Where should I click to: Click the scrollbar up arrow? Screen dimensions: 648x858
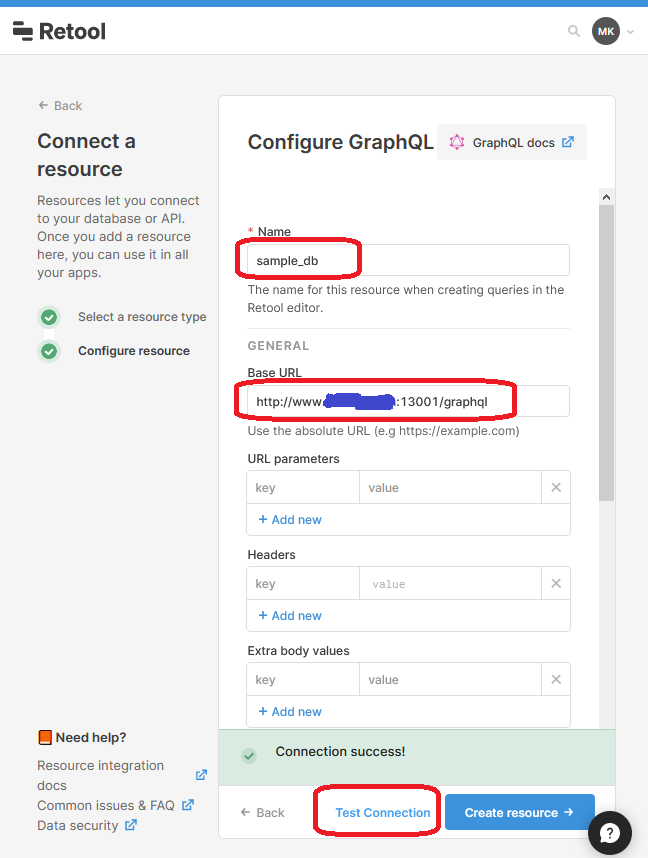606,197
